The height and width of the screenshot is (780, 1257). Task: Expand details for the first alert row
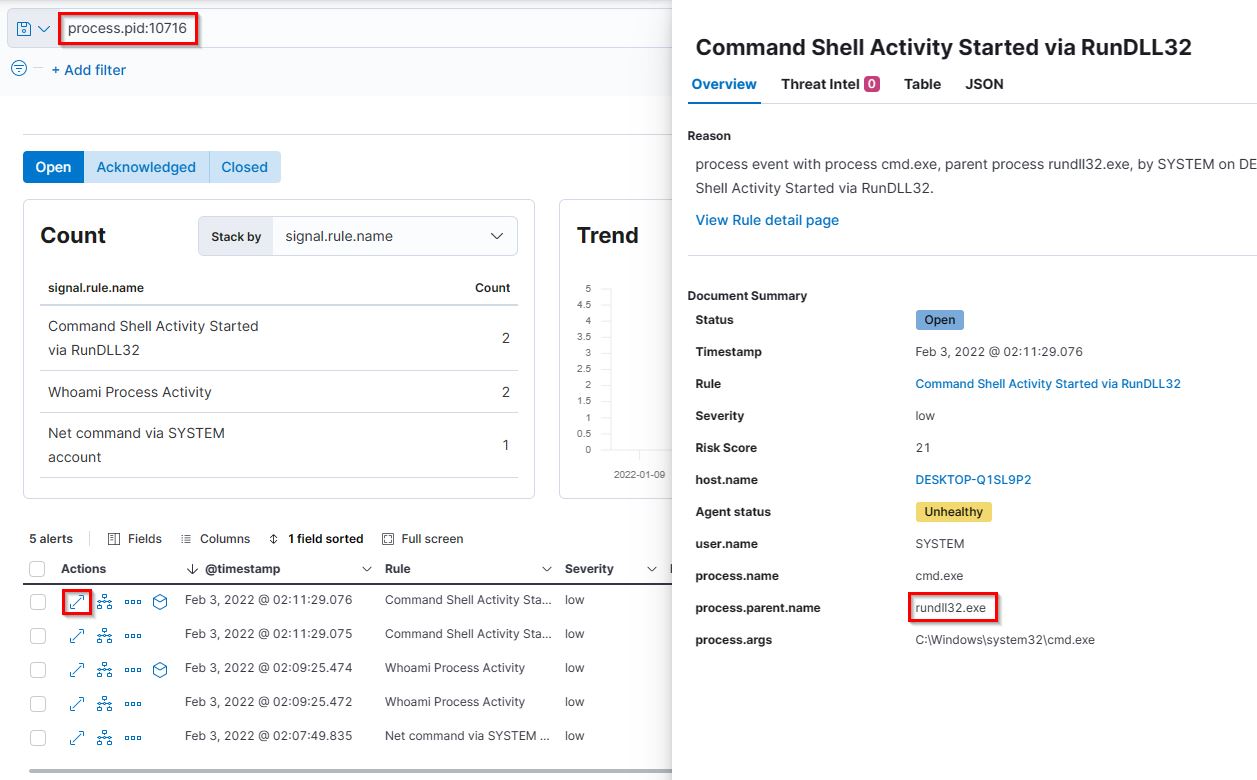76,601
